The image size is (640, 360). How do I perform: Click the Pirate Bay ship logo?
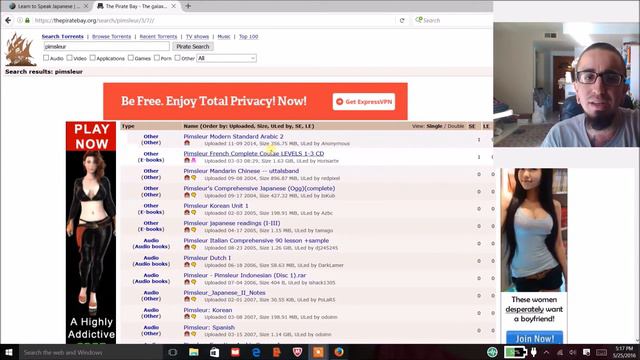[x=20, y=50]
